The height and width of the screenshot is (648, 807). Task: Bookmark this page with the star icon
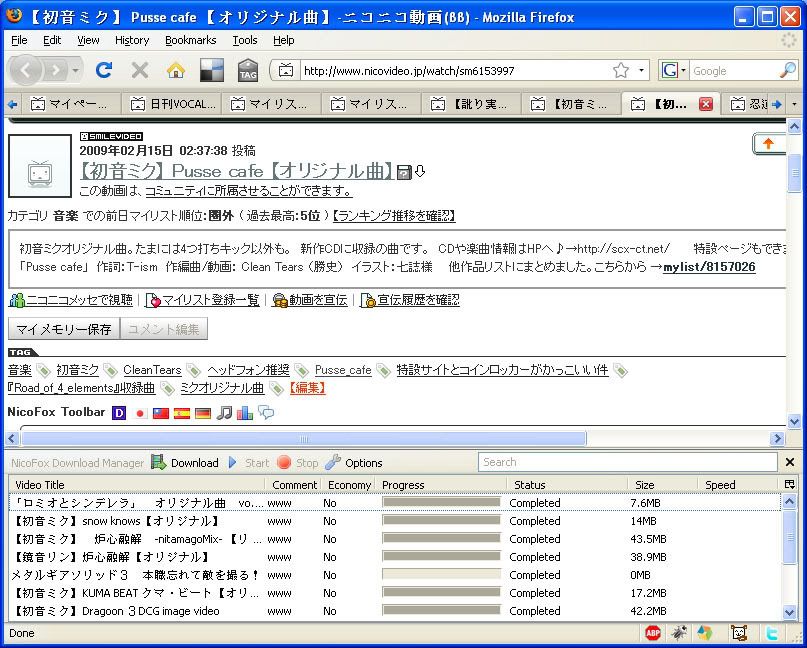621,71
